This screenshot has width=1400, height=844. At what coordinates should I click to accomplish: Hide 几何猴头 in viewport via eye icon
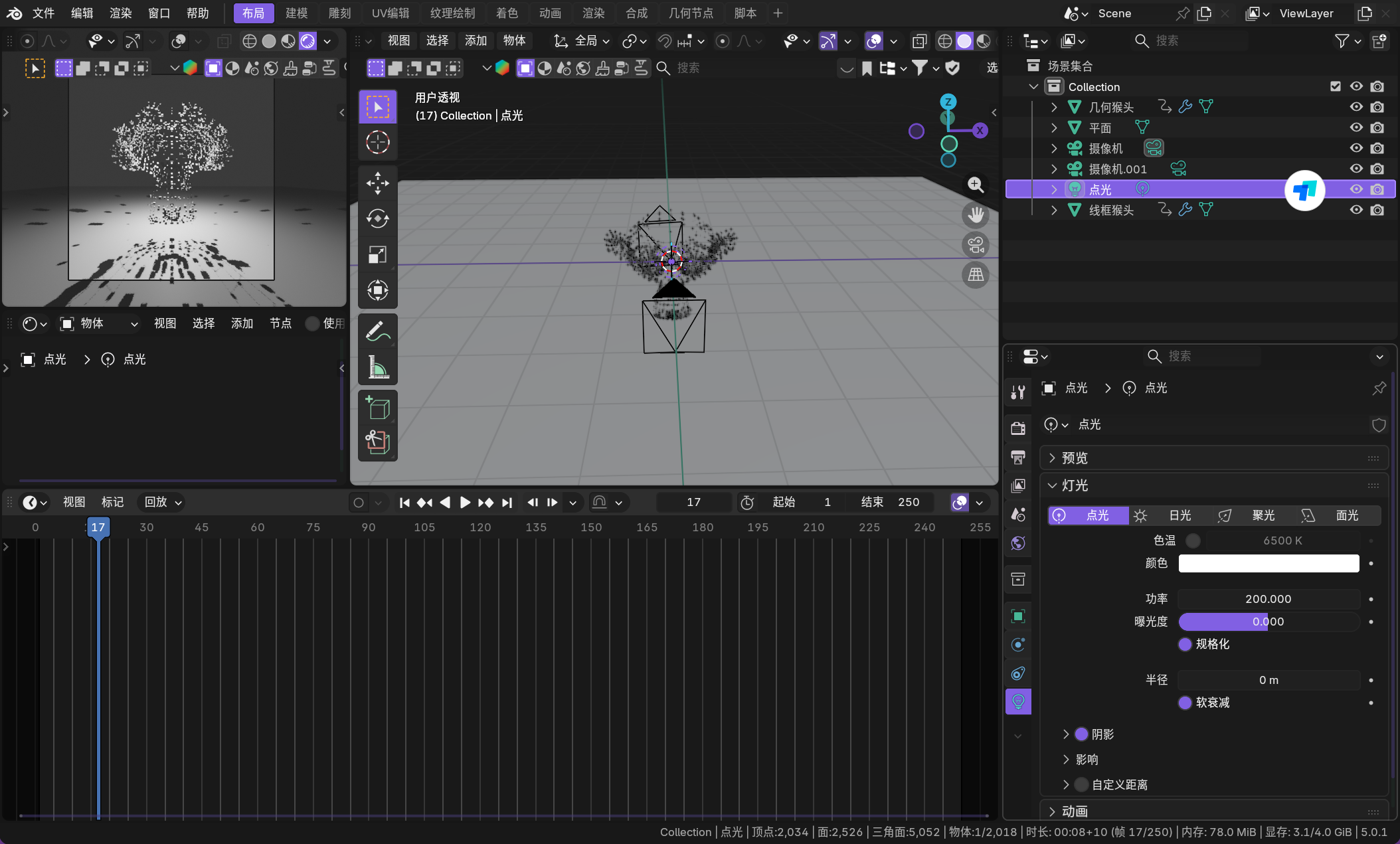[1356, 107]
